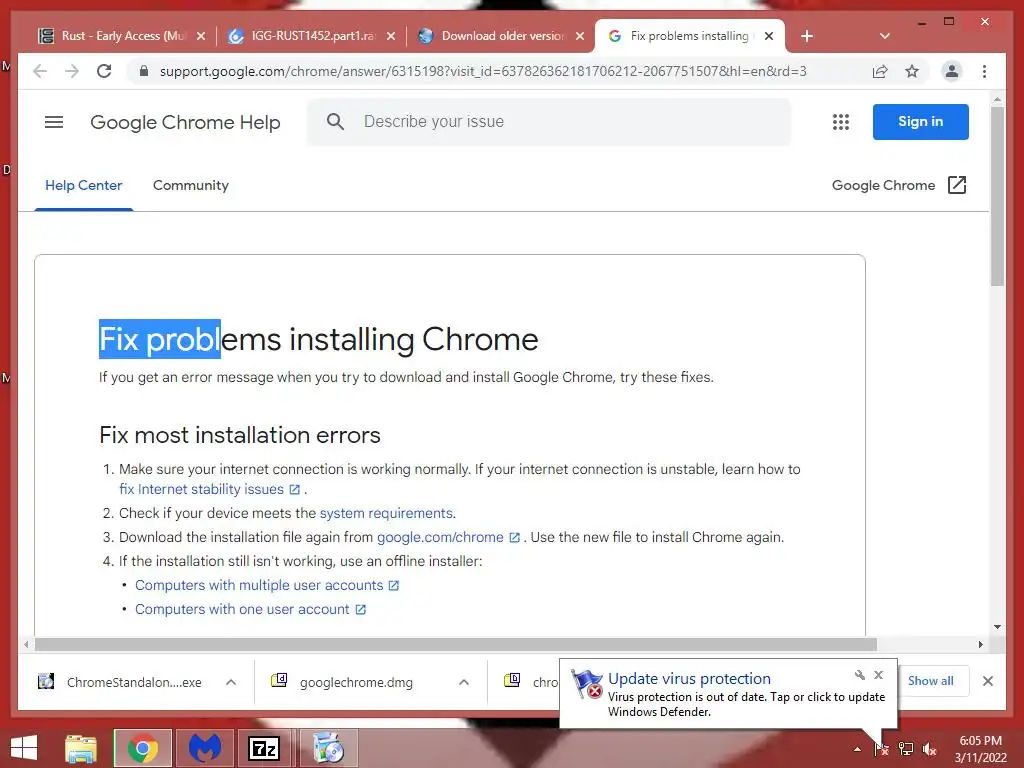Click the Fix problems installing Chrome heading

click(319, 340)
